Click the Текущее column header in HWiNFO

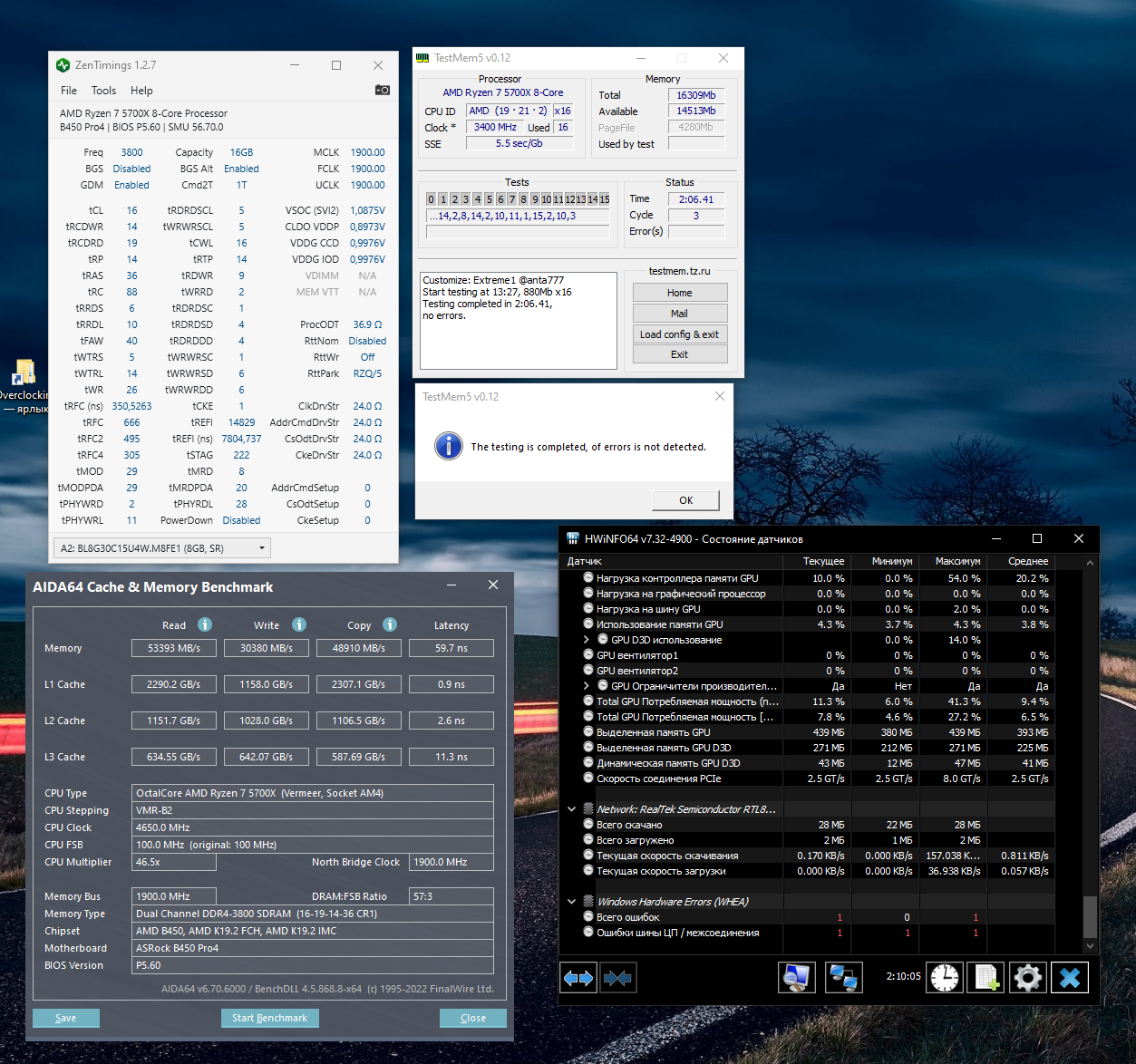tap(823, 562)
